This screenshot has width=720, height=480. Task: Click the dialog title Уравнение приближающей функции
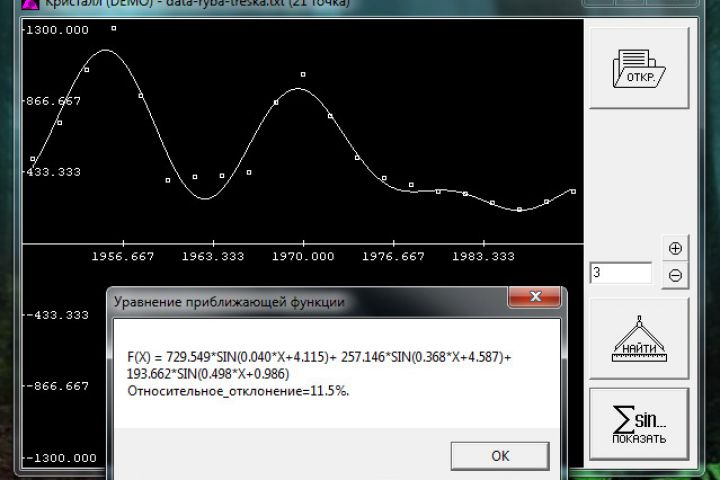pyautogui.click(x=229, y=302)
